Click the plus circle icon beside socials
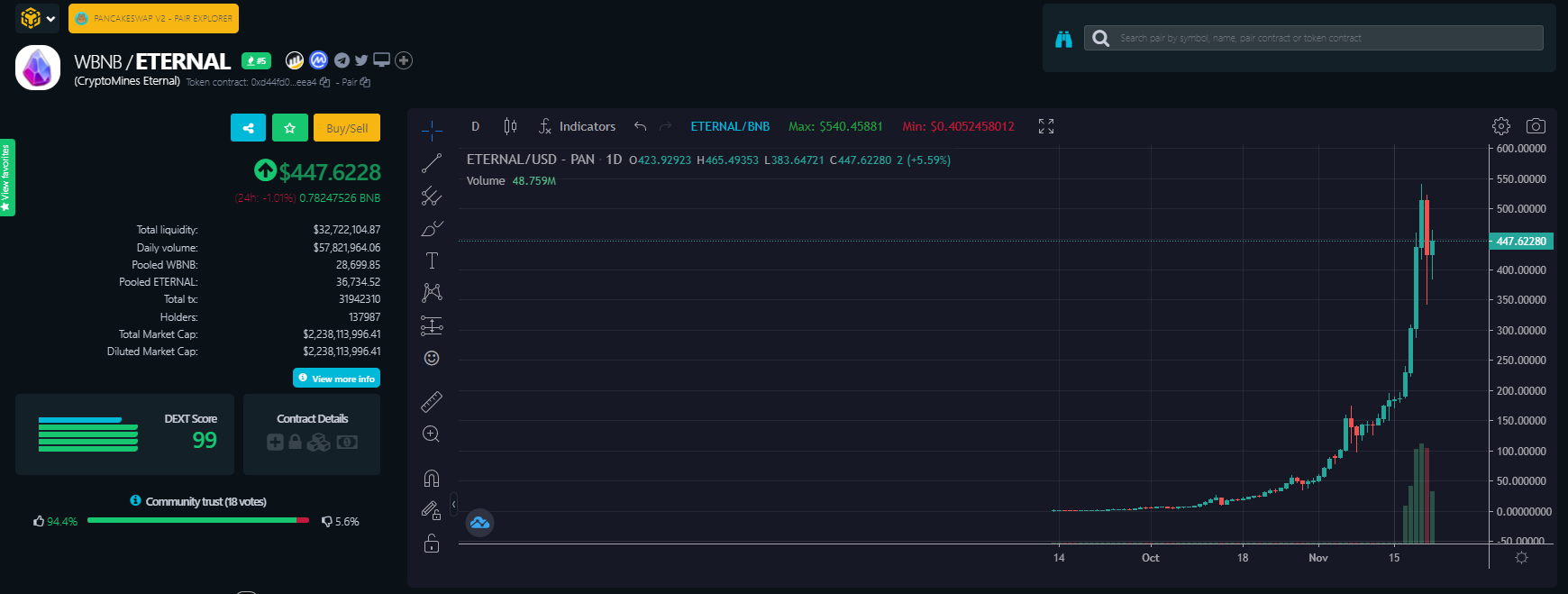The width and height of the screenshot is (1568, 594). (404, 60)
